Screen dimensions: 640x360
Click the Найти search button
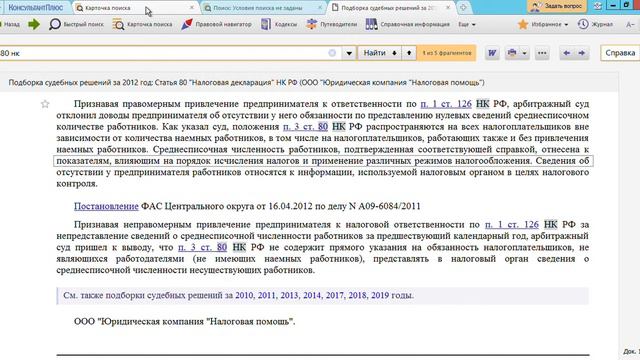(x=375, y=53)
